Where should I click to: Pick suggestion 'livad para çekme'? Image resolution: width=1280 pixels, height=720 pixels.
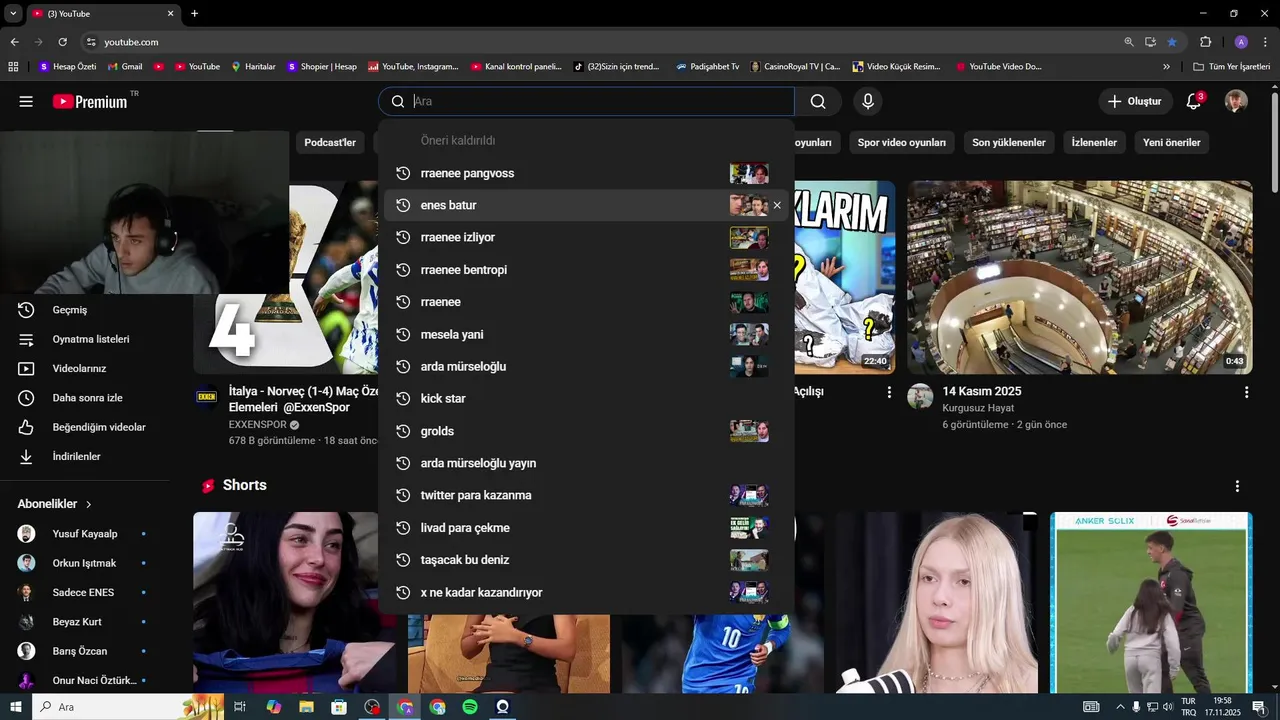pyautogui.click(x=586, y=528)
